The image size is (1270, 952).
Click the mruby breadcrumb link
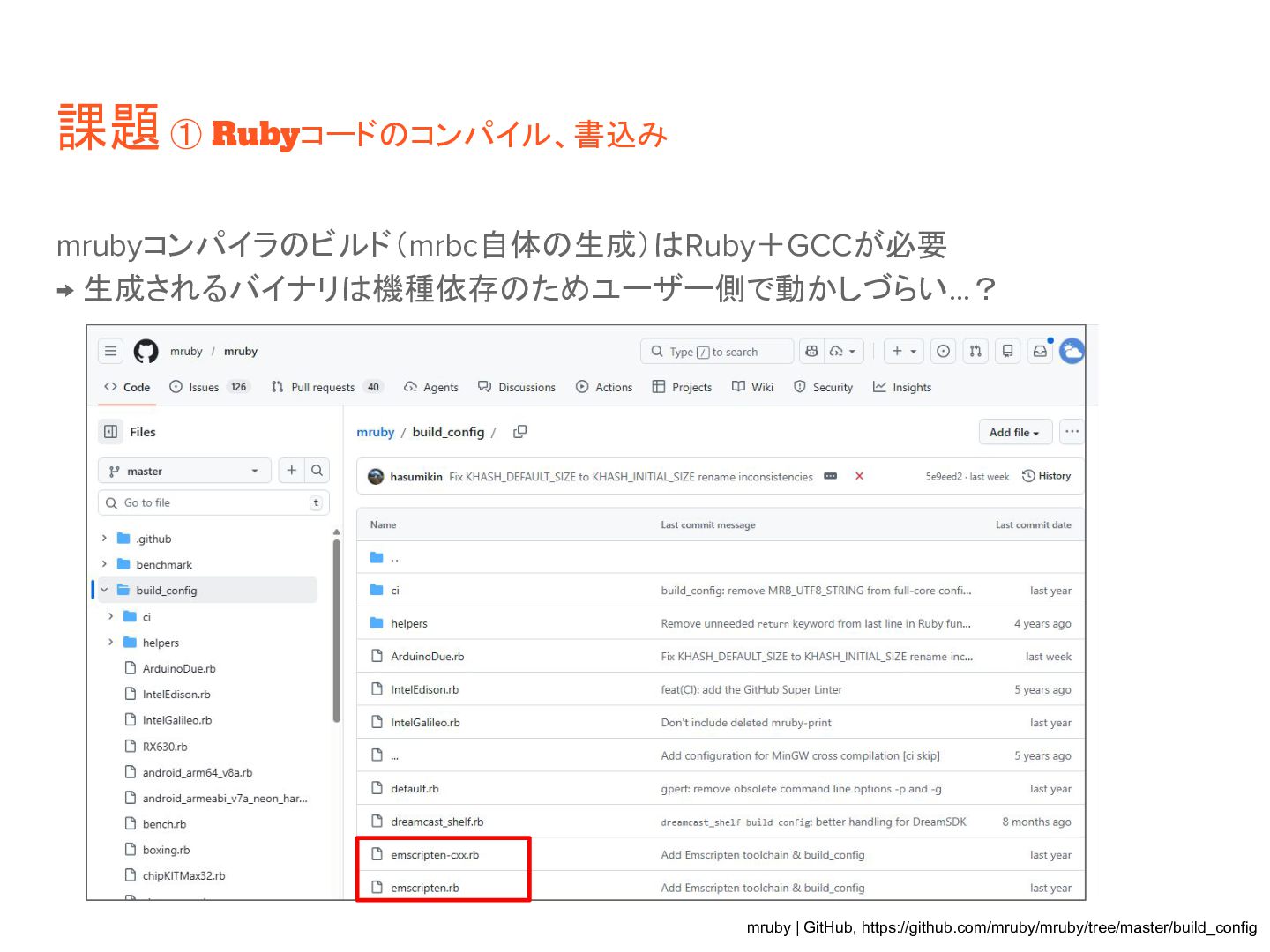point(375,432)
